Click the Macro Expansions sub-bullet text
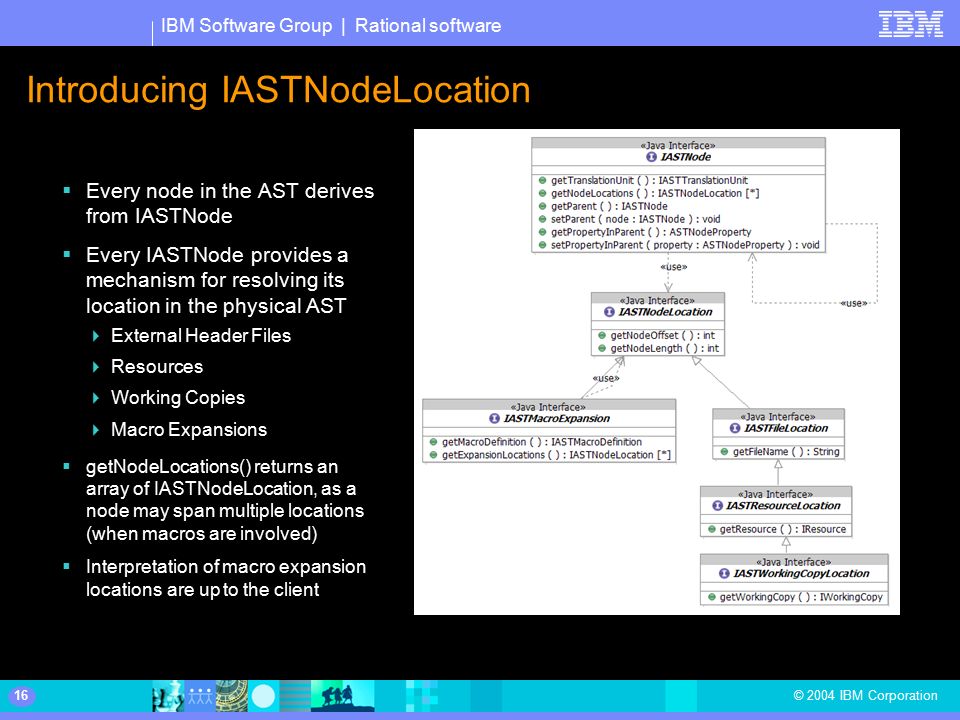 pyautogui.click(x=189, y=430)
